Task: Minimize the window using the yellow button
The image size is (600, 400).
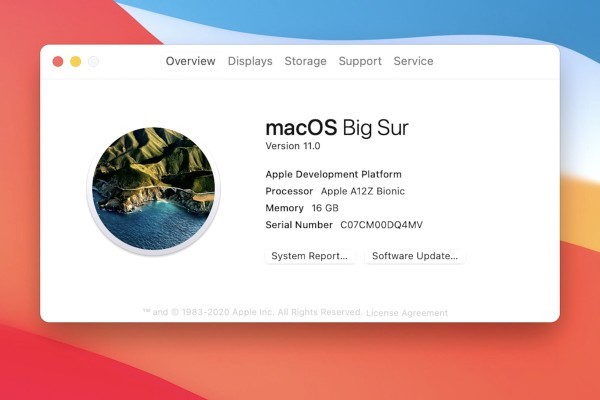Action: (x=75, y=62)
